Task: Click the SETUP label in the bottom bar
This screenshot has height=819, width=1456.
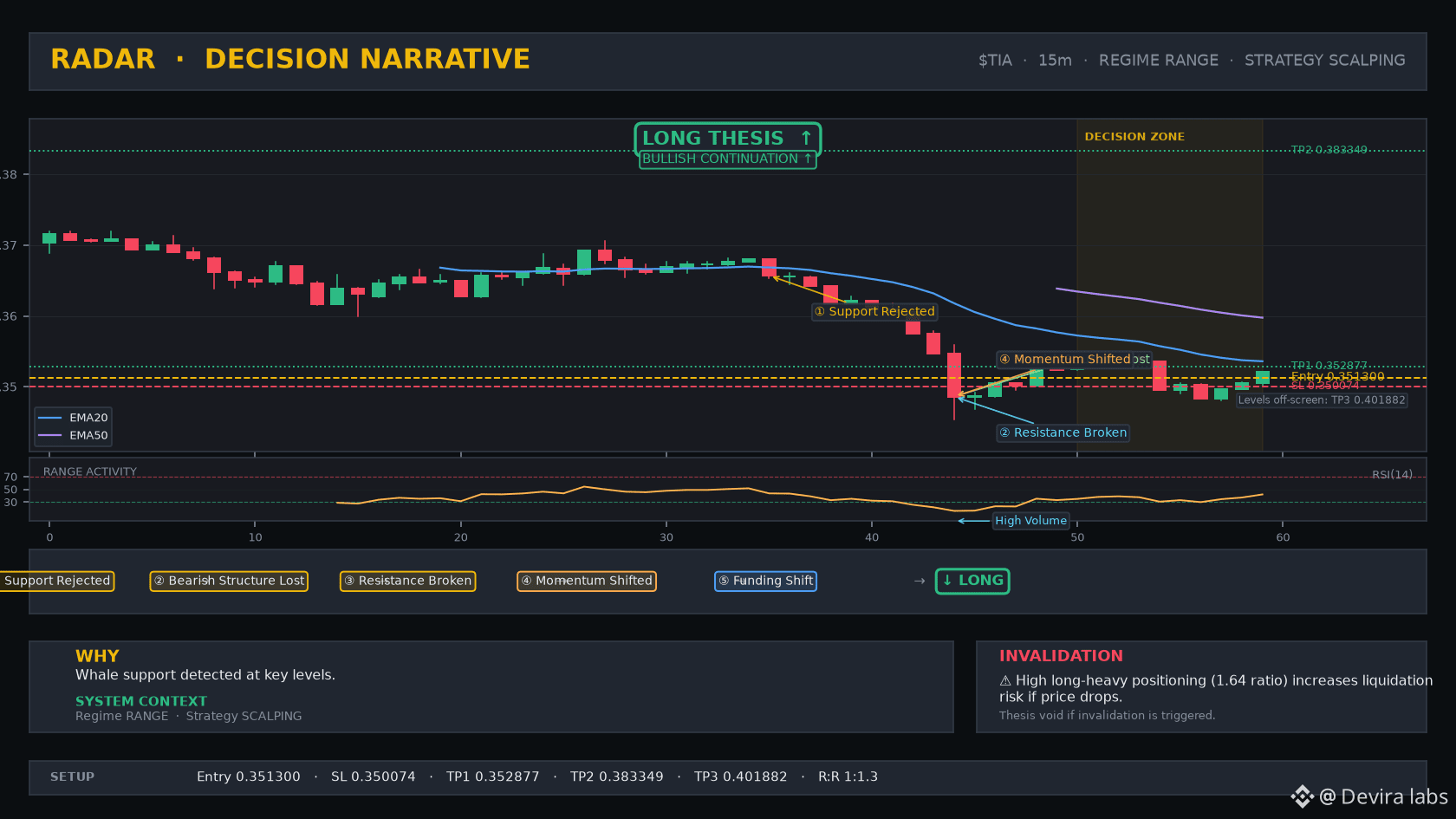Action: coord(72,777)
